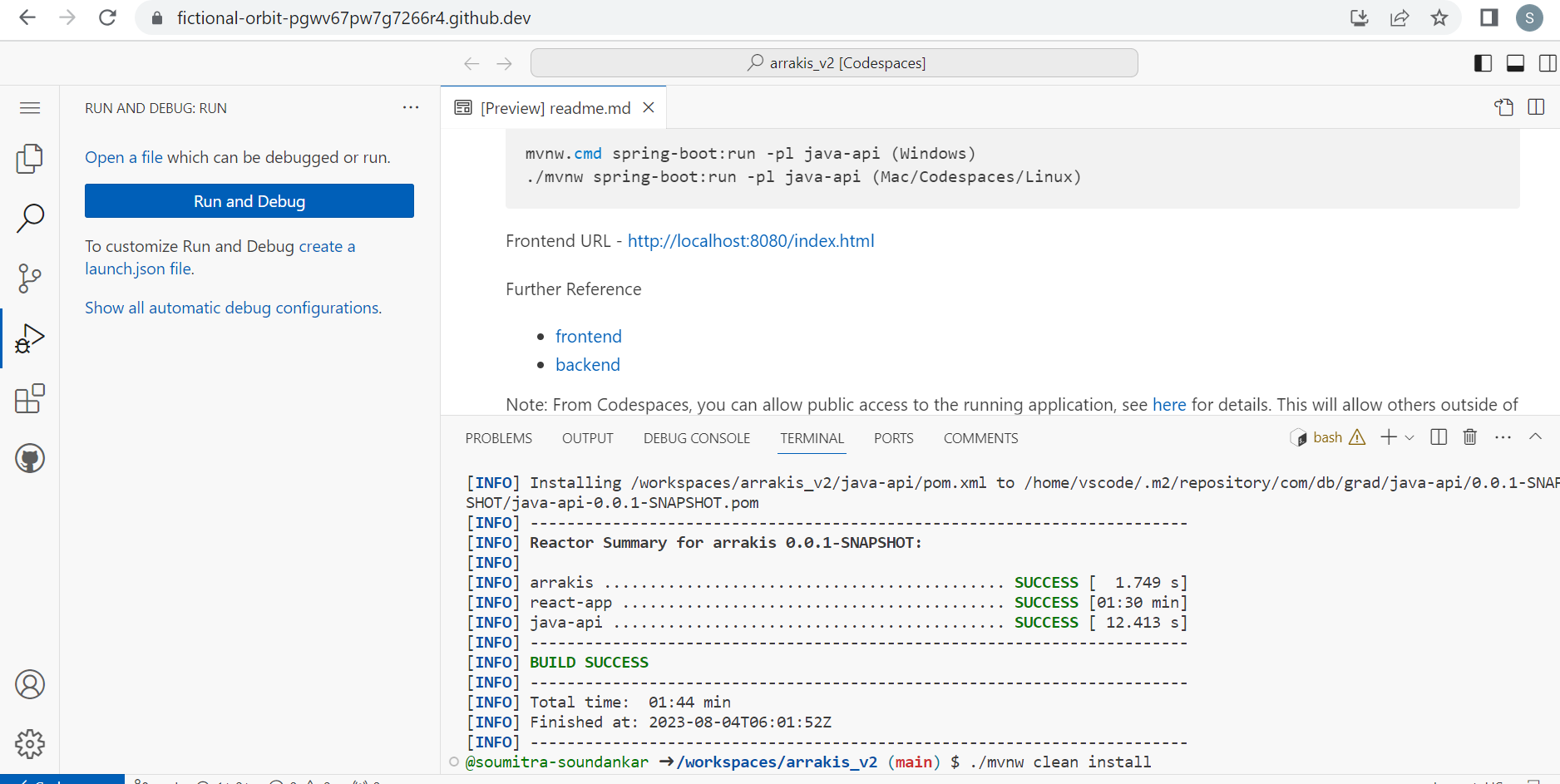Open the terminal panel's more actions menu
The width and height of the screenshot is (1560, 784).
1502,436
